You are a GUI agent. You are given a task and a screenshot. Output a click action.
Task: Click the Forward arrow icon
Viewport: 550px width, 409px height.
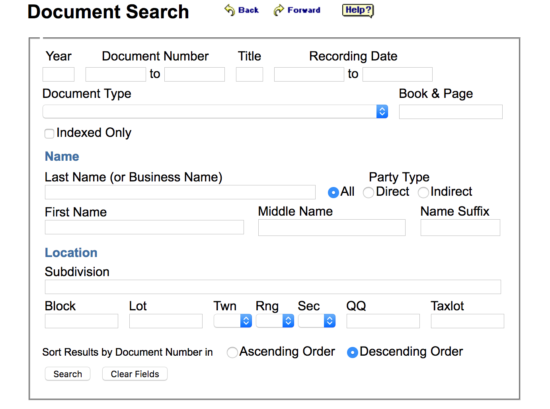279,10
